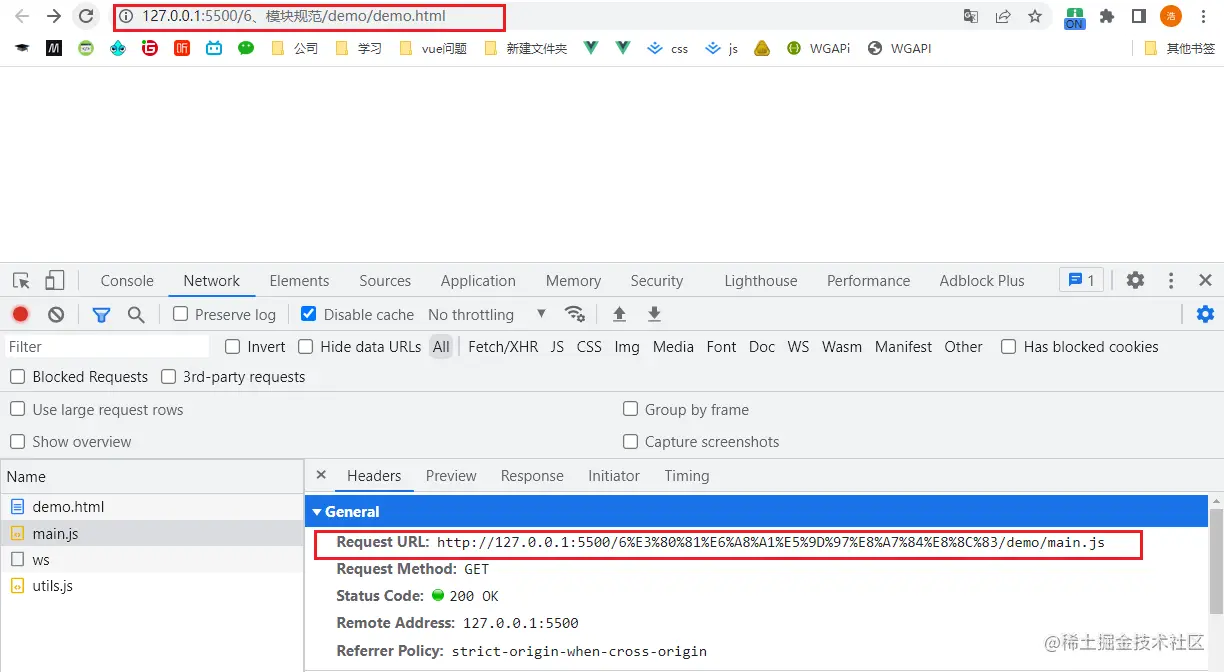The width and height of the screenshot is (1224, 672).
Task: Switch to the Console tab
Action: (x=127, y=281)
